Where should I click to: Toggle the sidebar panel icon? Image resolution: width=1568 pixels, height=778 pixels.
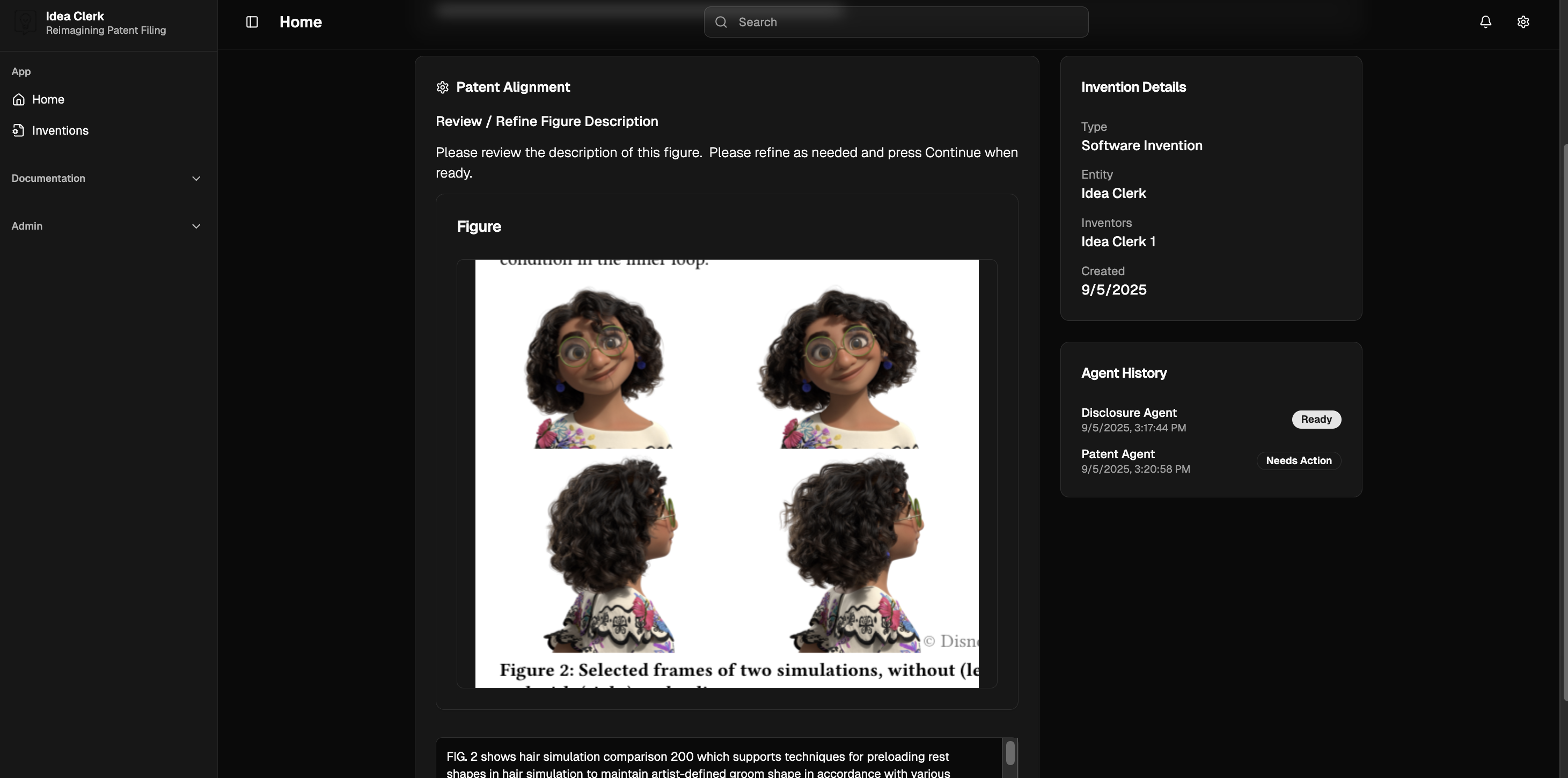(x=252, y=22)
